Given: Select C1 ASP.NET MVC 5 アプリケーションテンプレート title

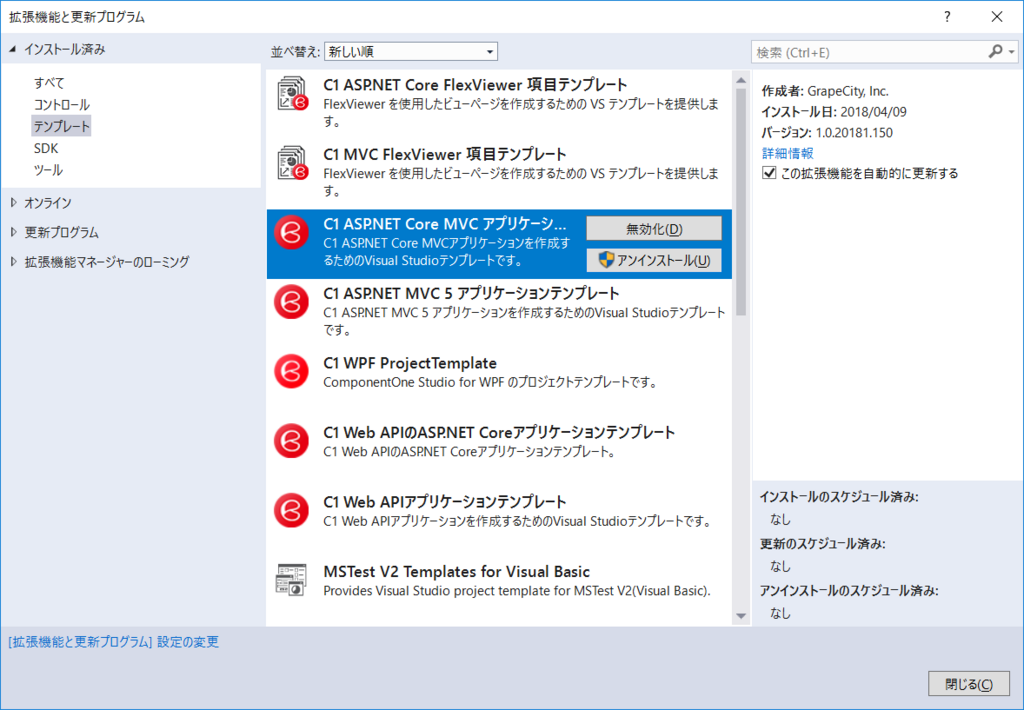Looking at the screenshot, I should tap(472, 293).
